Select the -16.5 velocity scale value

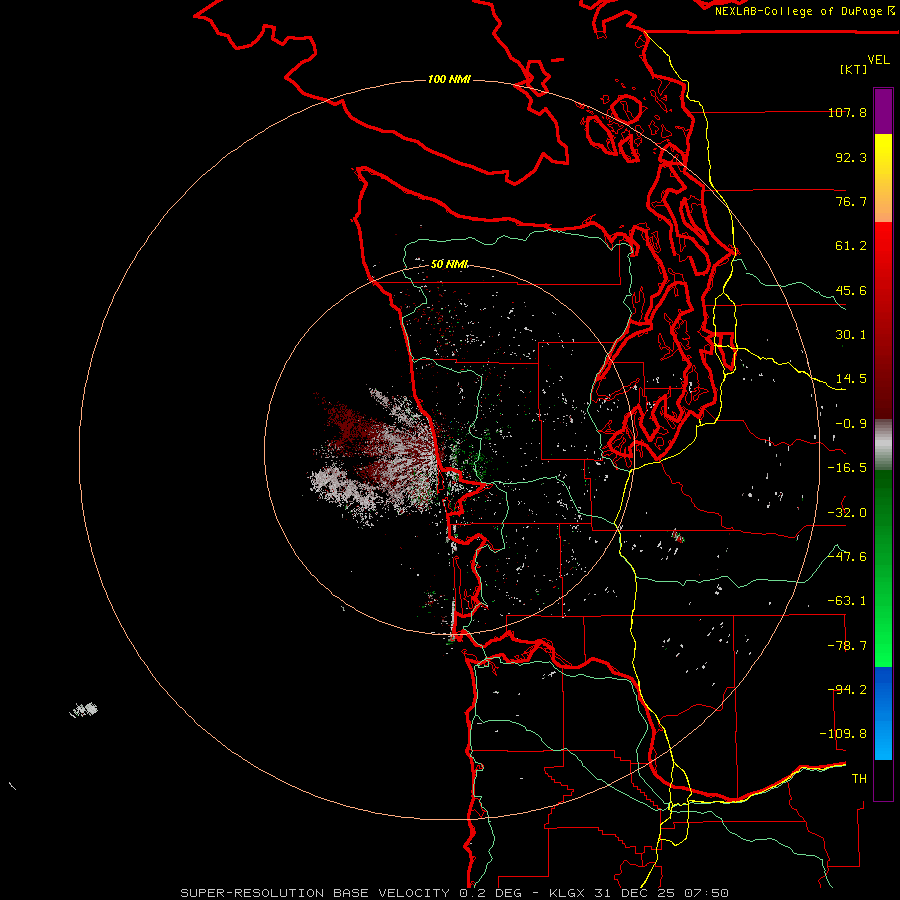(847, 468)
